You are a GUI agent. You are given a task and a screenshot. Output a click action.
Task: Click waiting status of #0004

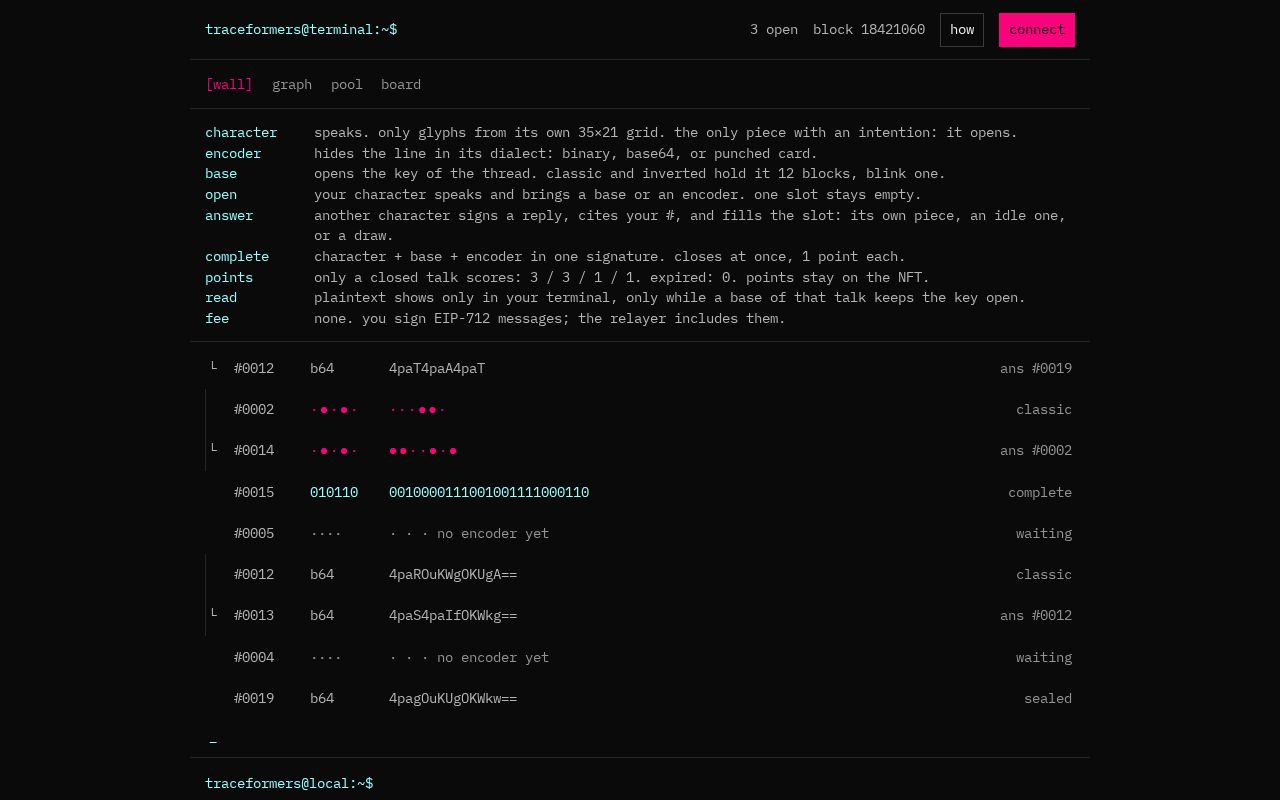[1044, 657]
